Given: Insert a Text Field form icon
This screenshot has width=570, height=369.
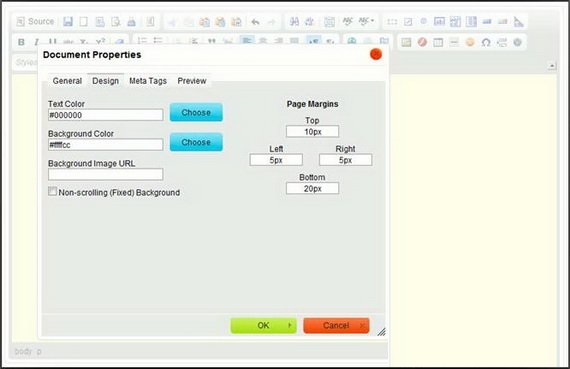Looking at the screenshot, I should [439, 22].
